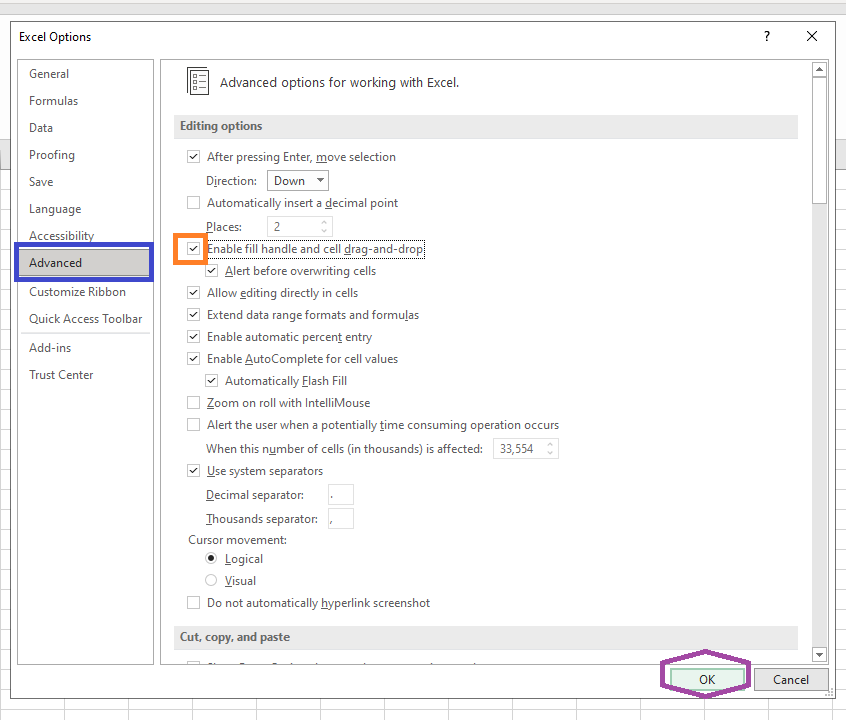Screen dimensions: 846x720
Task: Enable Do not automatically hyperlink screenshot
Action: (193, 602)
